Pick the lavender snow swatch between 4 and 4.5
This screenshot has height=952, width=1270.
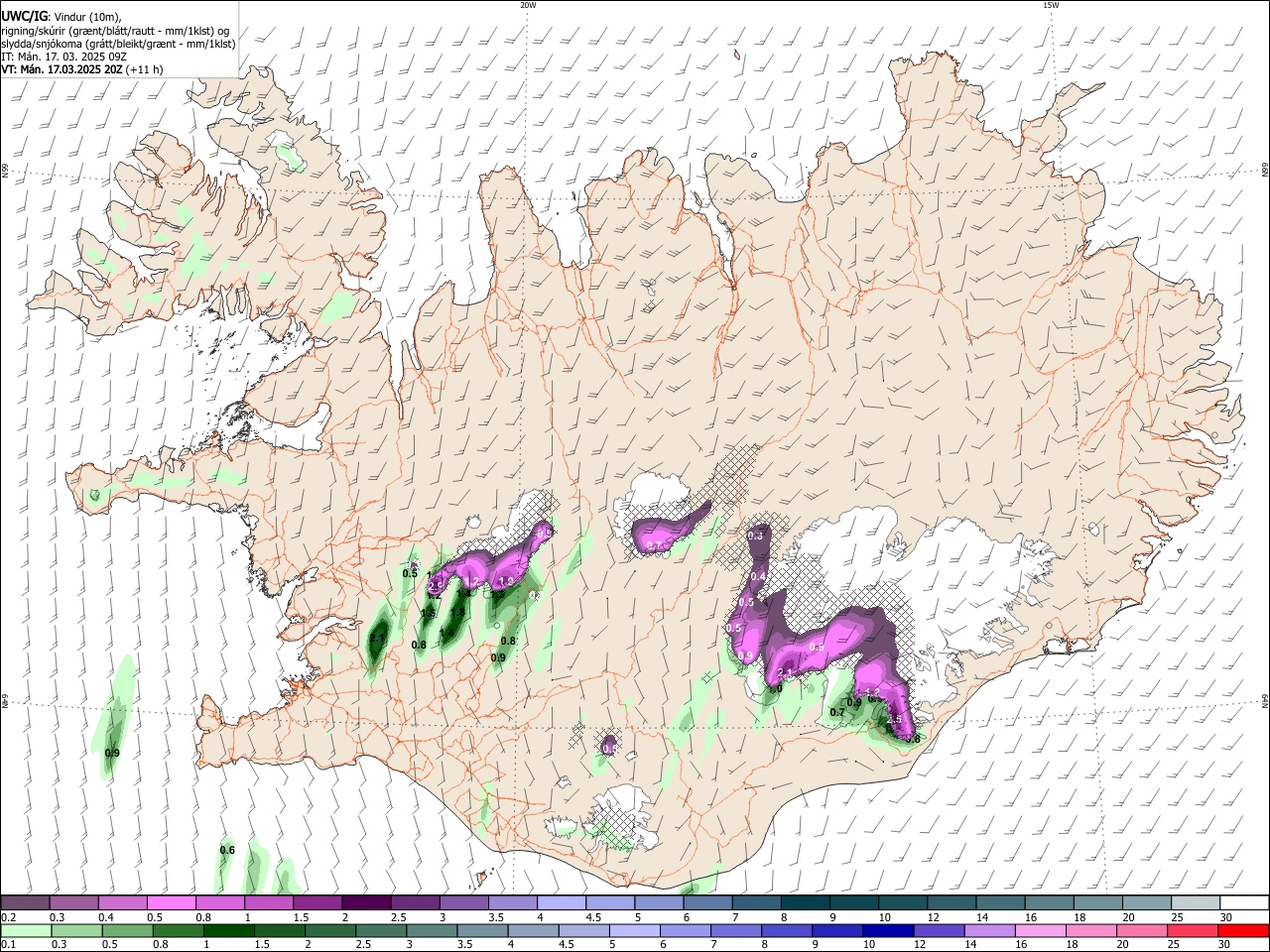click(x=561, y=902)
